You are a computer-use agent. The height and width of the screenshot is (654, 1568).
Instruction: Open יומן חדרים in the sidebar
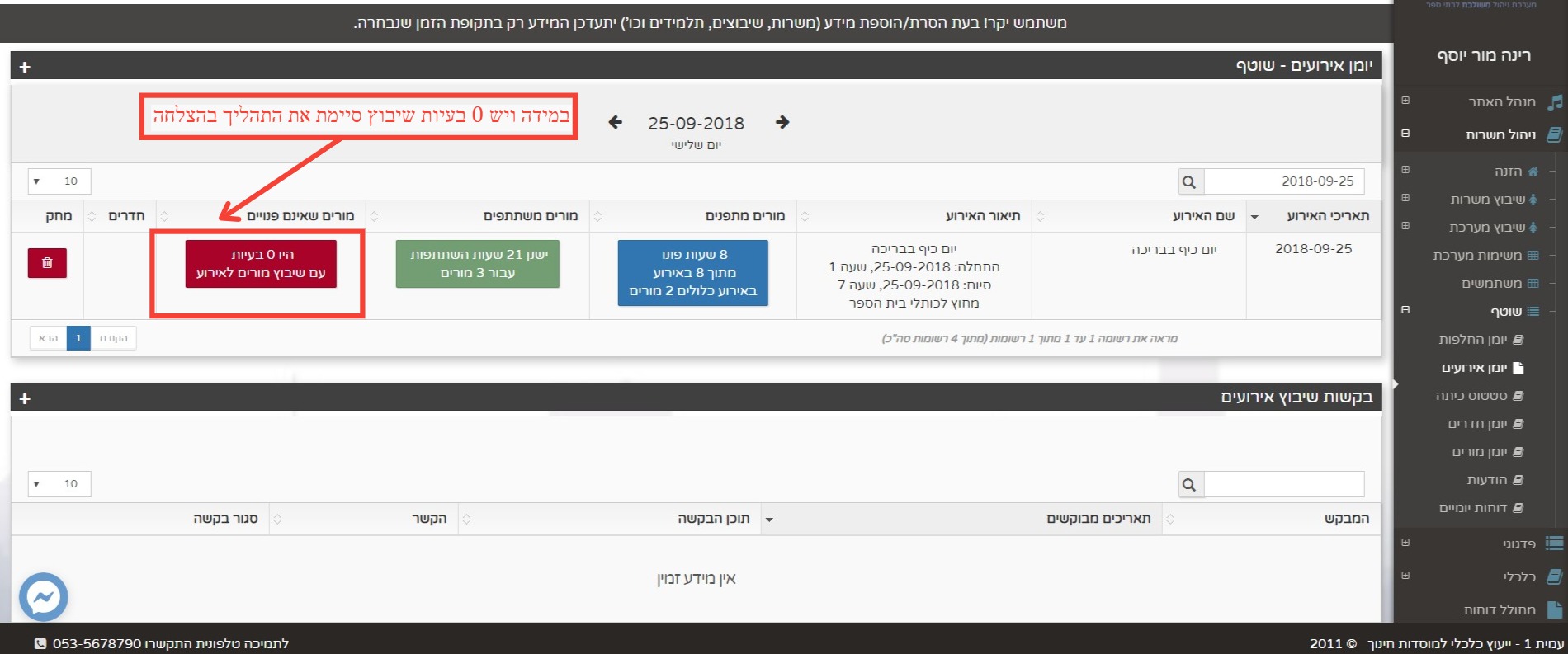[x=1477, y=424]
